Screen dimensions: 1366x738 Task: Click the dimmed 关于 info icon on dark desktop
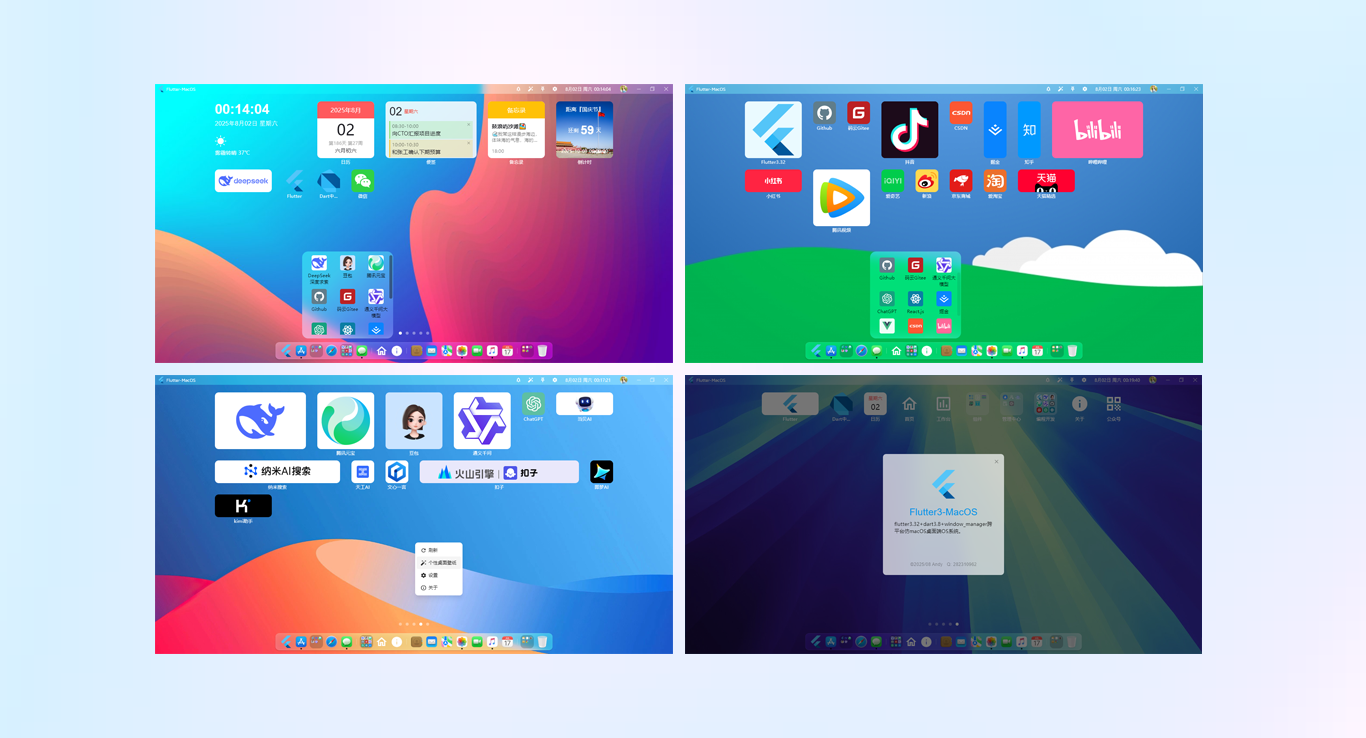point(1080,404)
